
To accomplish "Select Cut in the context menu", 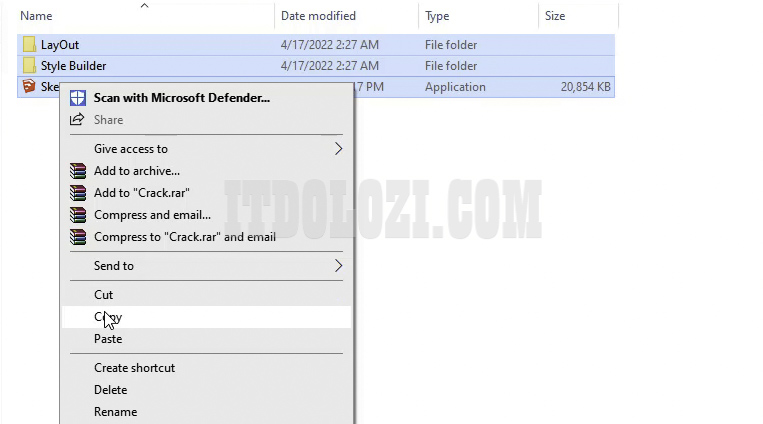I will click(104, 295).
